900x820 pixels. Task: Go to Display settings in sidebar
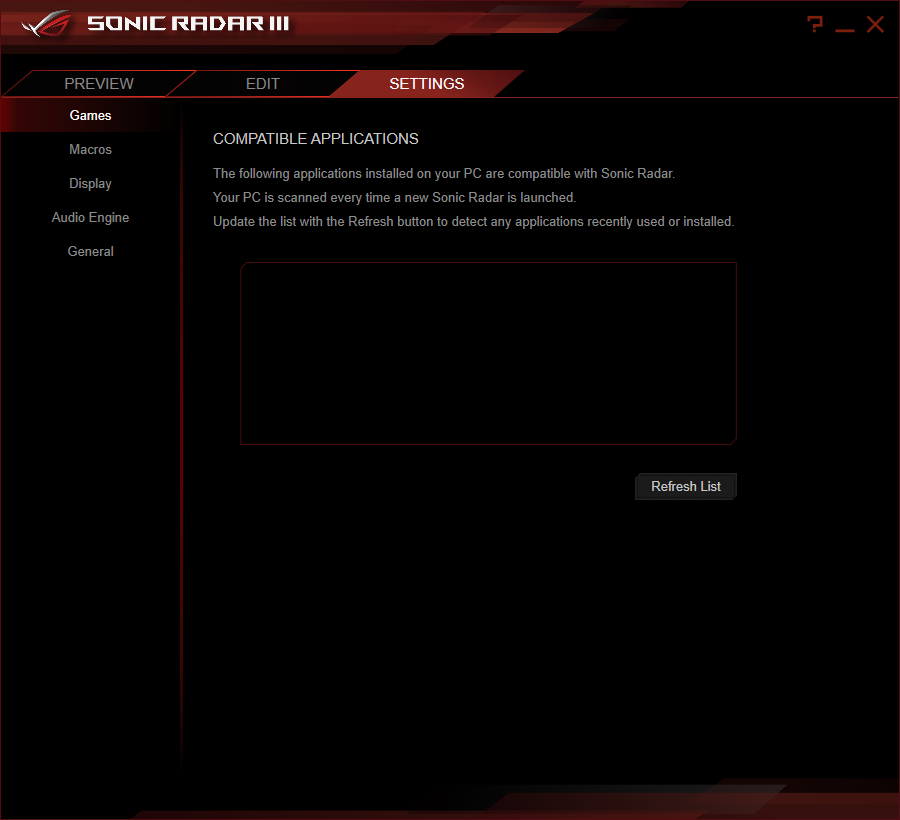pyautogui.click(x=90, y=184)
